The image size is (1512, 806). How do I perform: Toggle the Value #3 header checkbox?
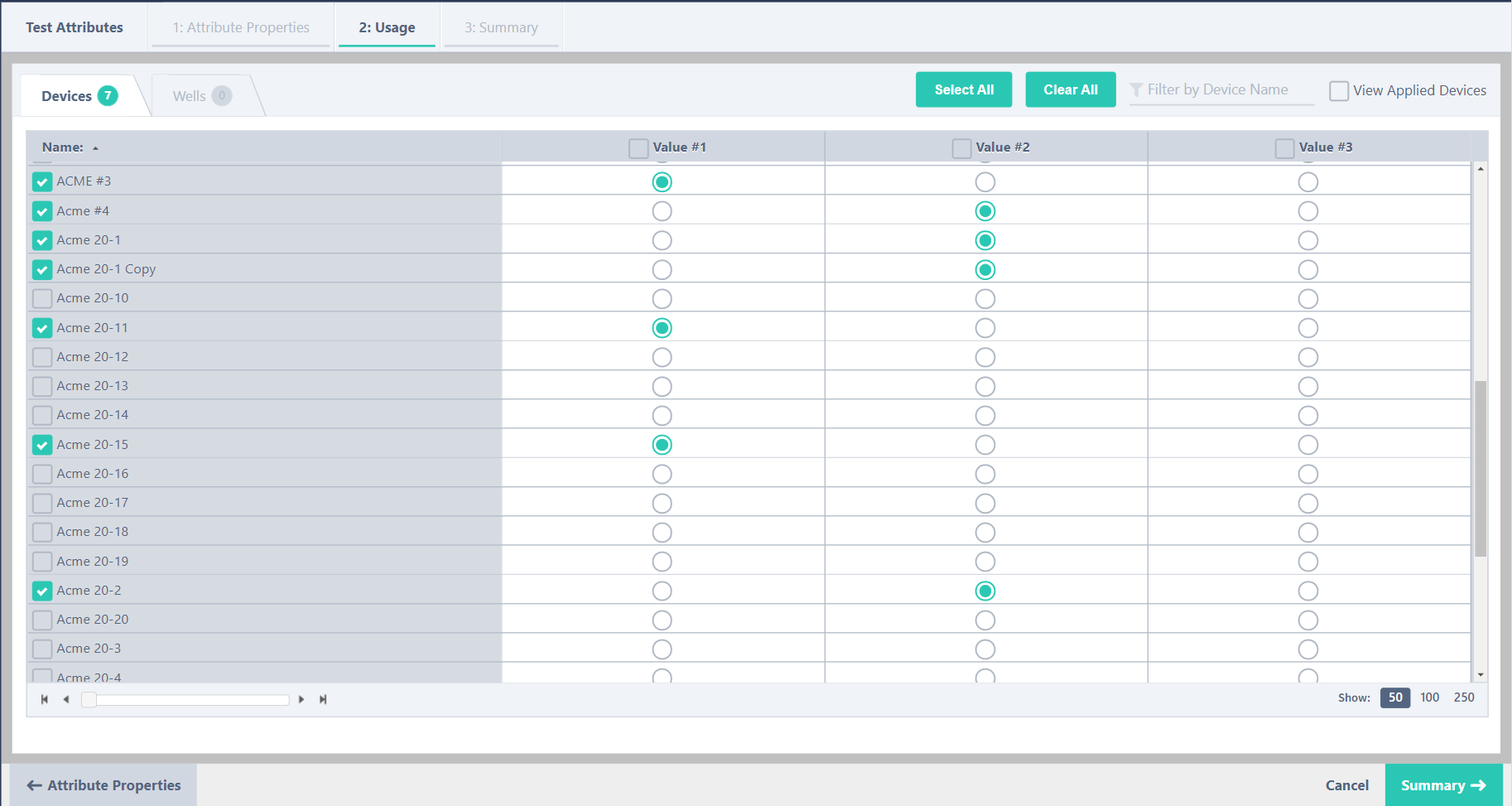point(1284,148)
